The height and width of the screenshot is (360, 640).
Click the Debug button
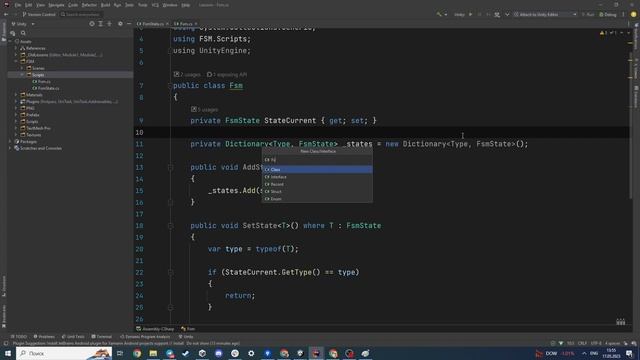pos(607,14)
